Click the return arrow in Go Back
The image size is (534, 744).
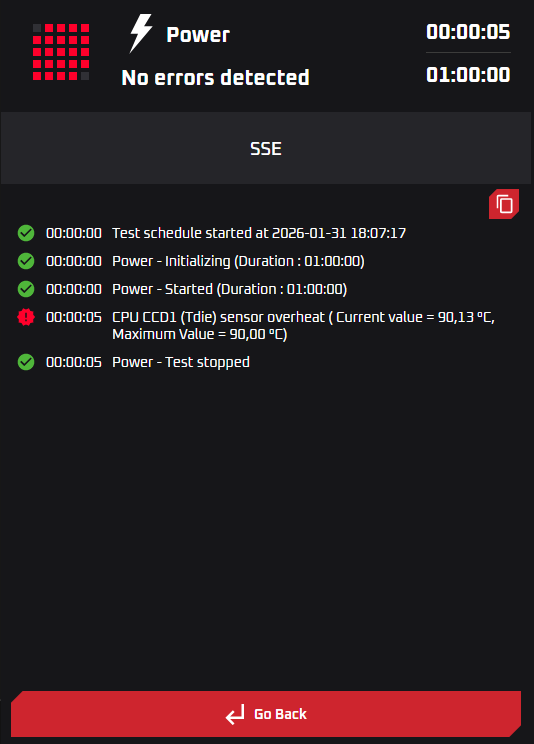(235, 714)
